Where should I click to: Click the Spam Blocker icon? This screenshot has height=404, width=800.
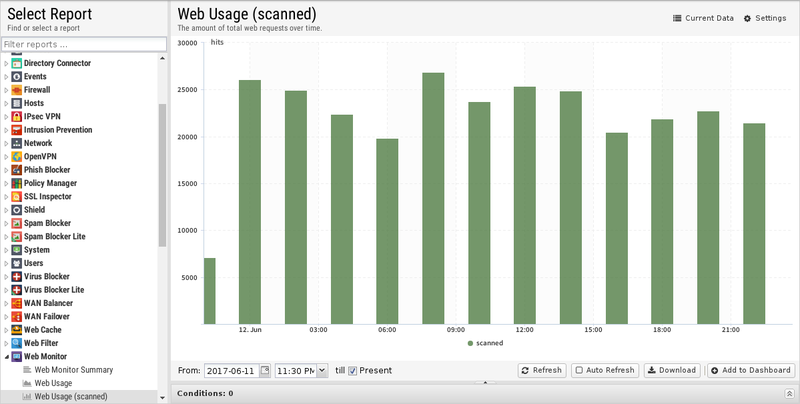click(16, 223)
